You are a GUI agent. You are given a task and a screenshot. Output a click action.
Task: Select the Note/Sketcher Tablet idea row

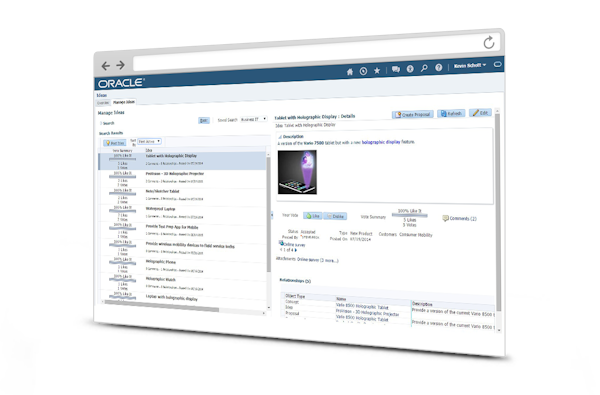click(183, 196)
